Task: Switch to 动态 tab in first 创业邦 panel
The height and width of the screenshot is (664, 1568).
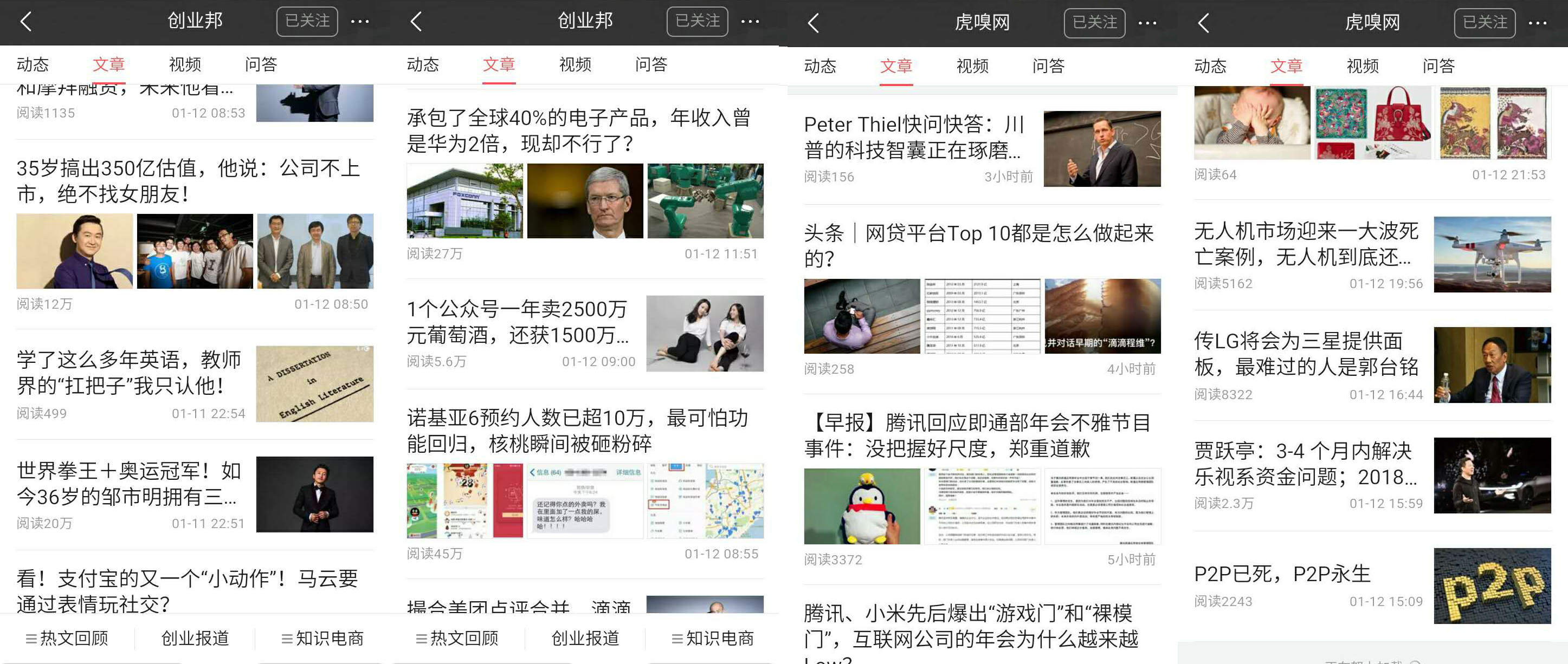Action: 33,64
